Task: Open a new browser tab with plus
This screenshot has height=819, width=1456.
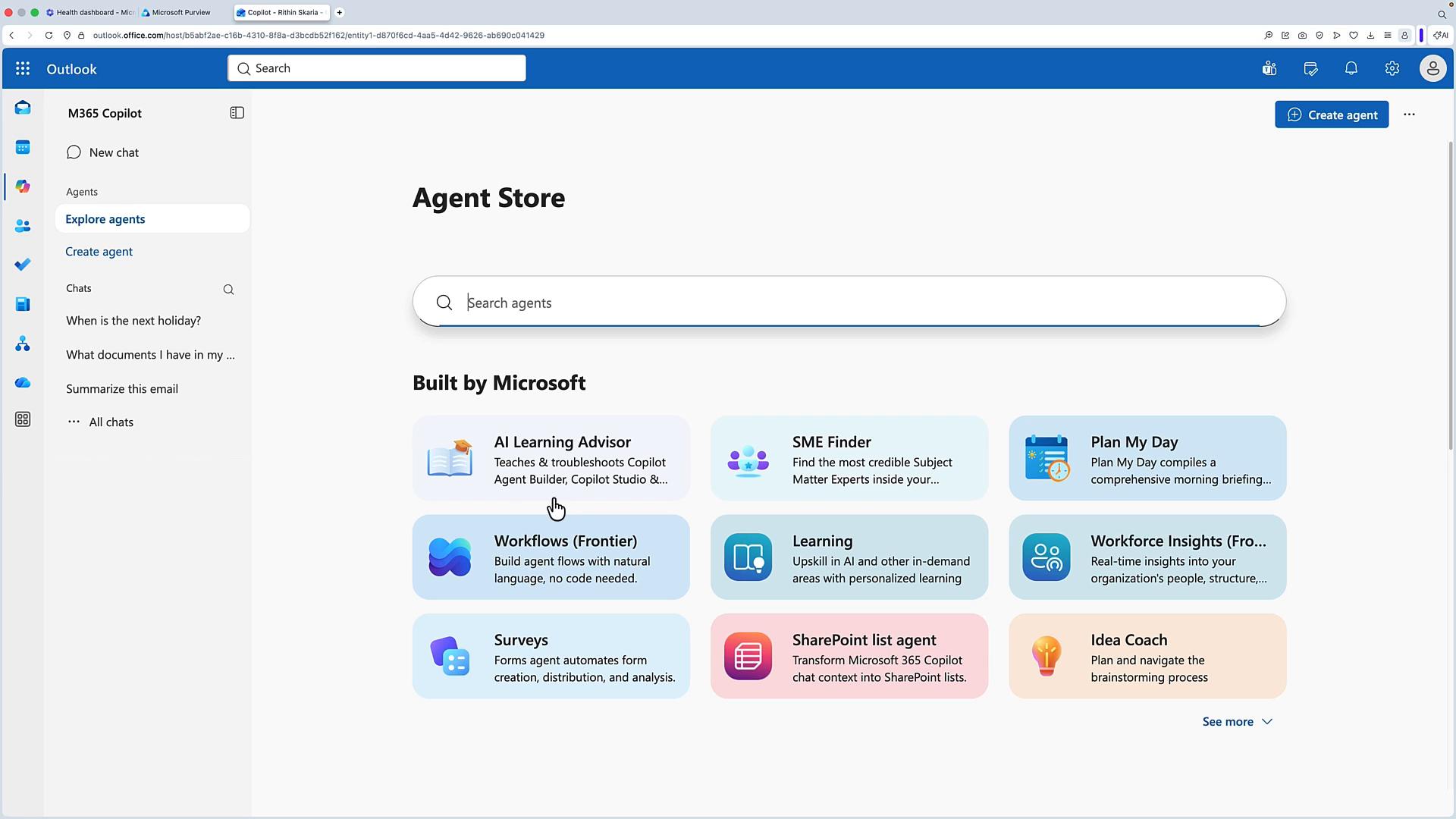Action: pyautogui.click(x=340, y=13)
